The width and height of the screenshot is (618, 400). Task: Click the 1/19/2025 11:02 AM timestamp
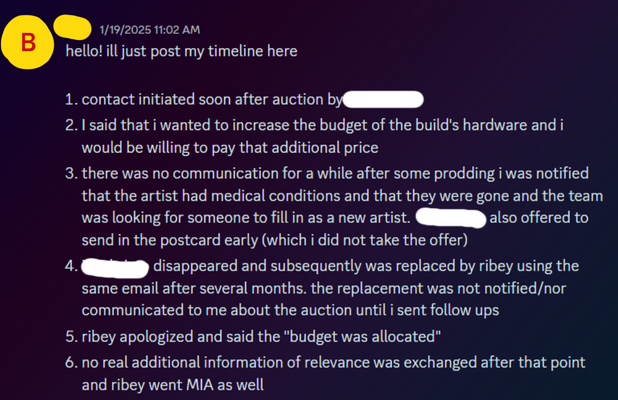point(149,30)
